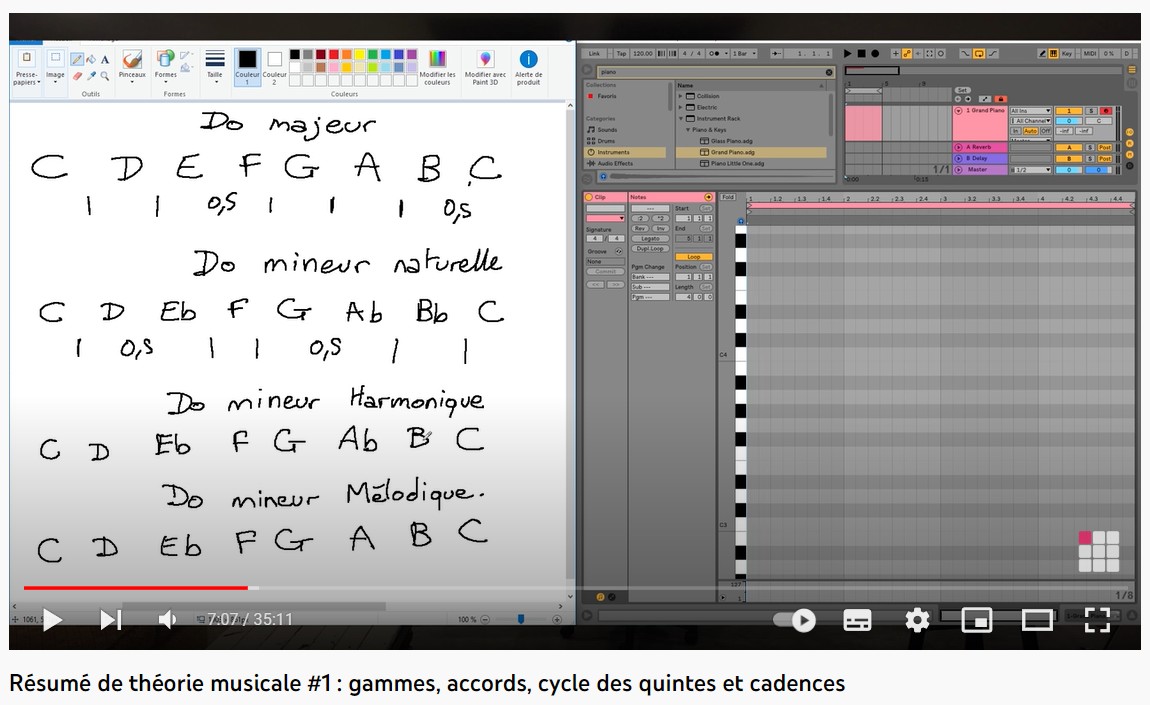Open Modifier les couleurs in Paint

point(437,67)
